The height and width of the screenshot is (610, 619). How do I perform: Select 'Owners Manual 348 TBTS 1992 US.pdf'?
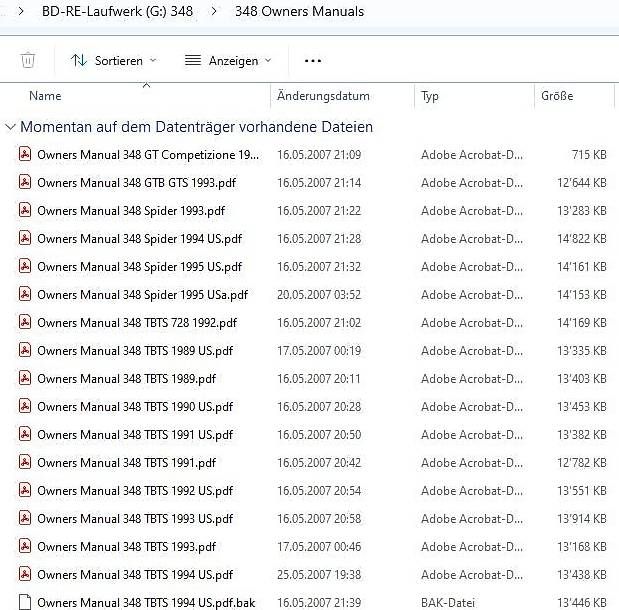click(135, 491)
